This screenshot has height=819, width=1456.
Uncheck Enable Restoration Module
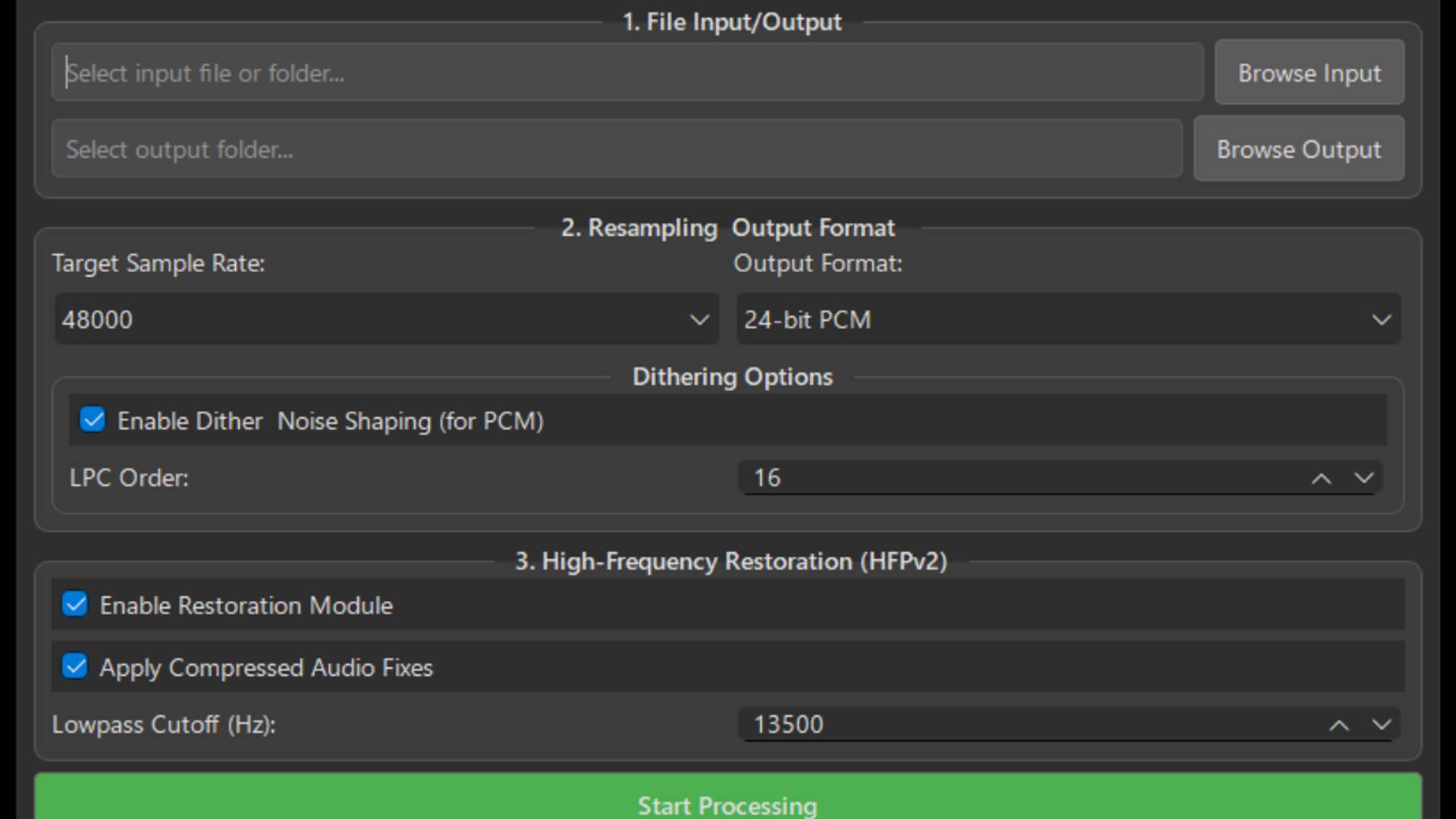(75, 604)
